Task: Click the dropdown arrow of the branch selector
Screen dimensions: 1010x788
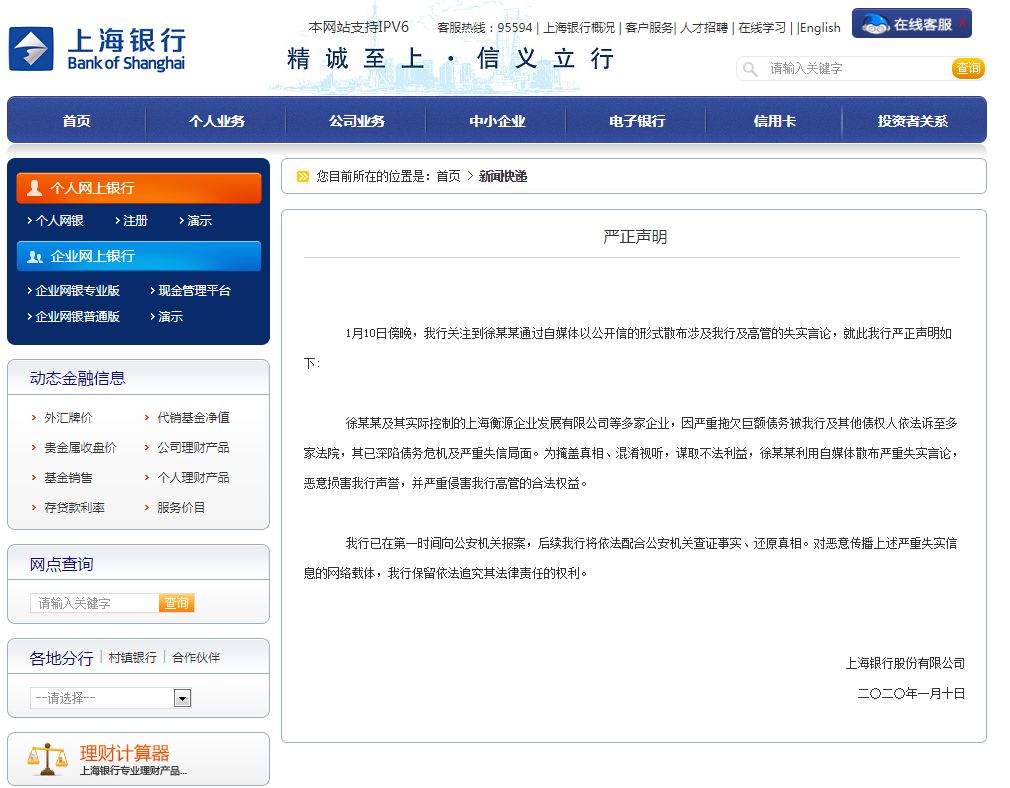Action: click(183, 697)
